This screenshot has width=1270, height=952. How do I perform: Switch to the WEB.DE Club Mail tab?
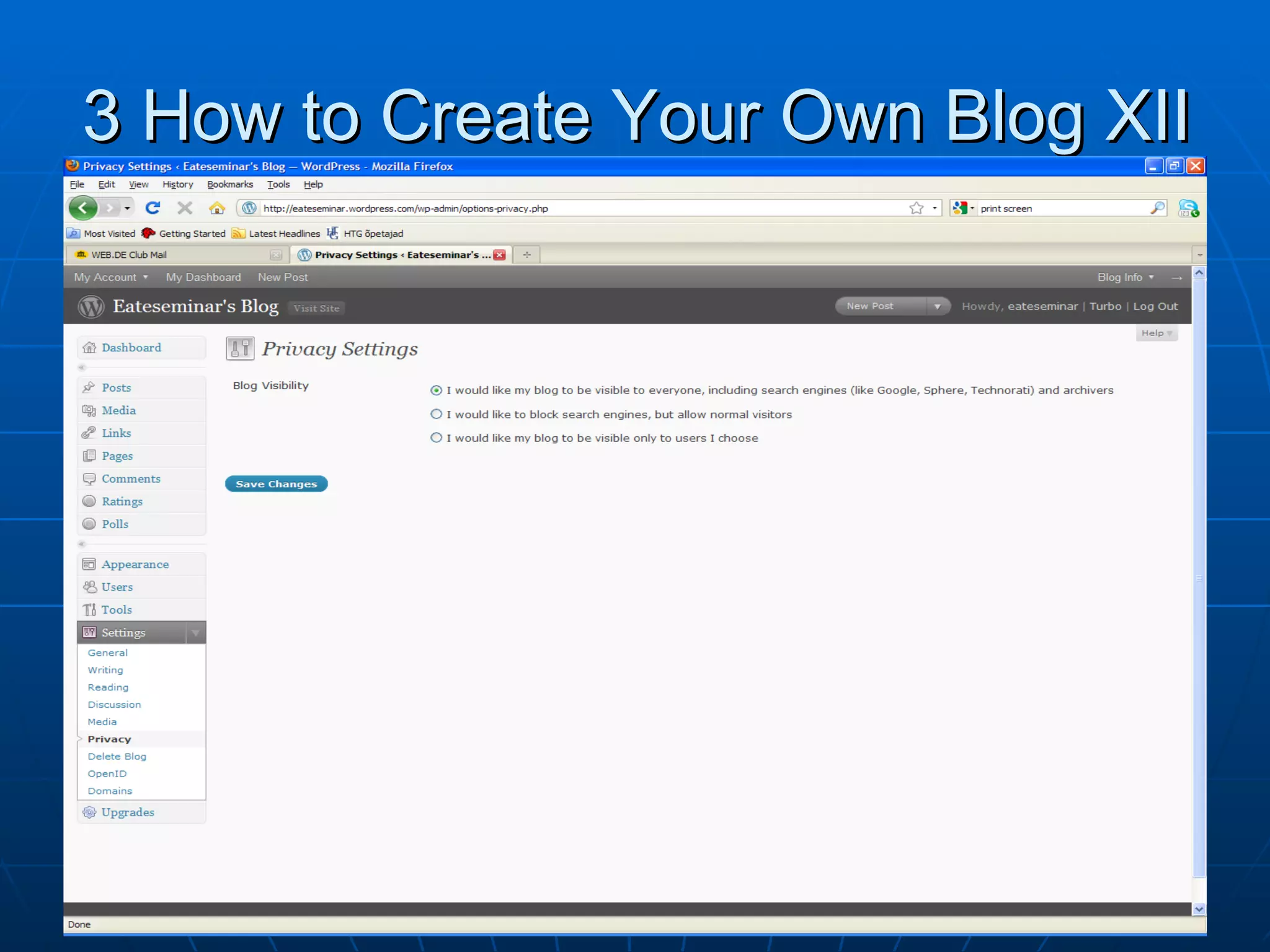[177, 255]
